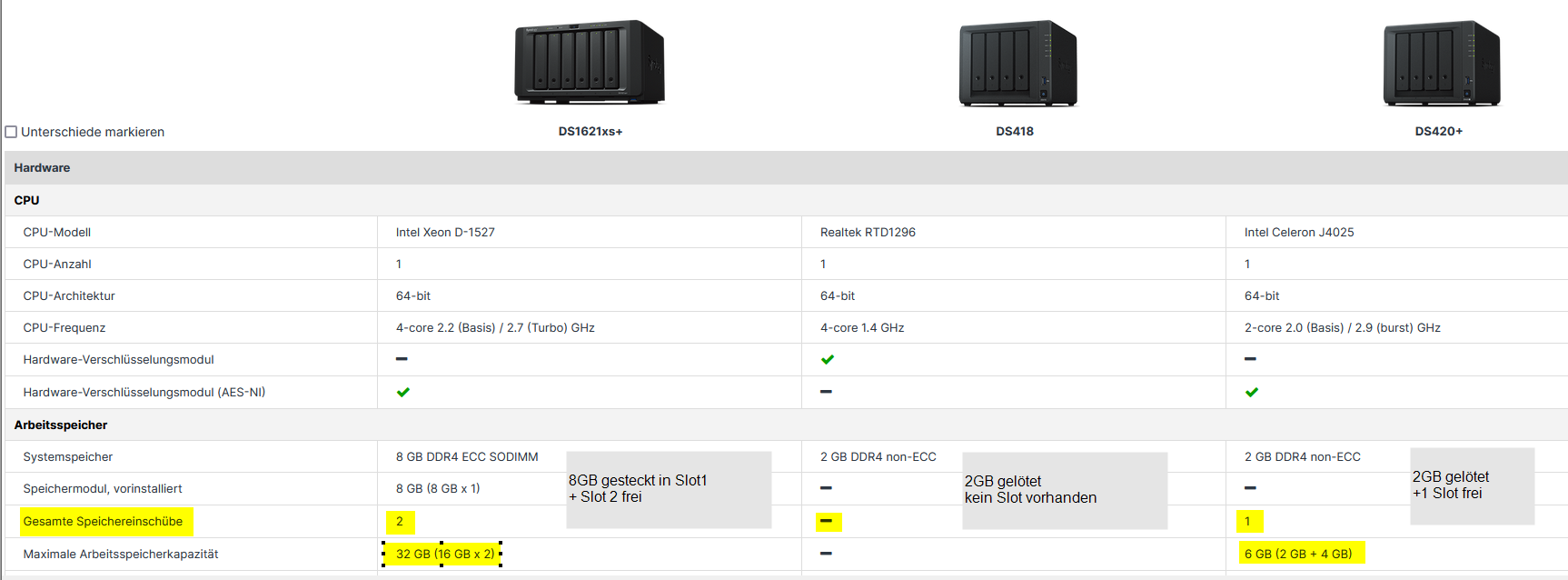Click DS418 dash in AES-NI row
The image size is (1568, 580).
click(x=826, y=392)
